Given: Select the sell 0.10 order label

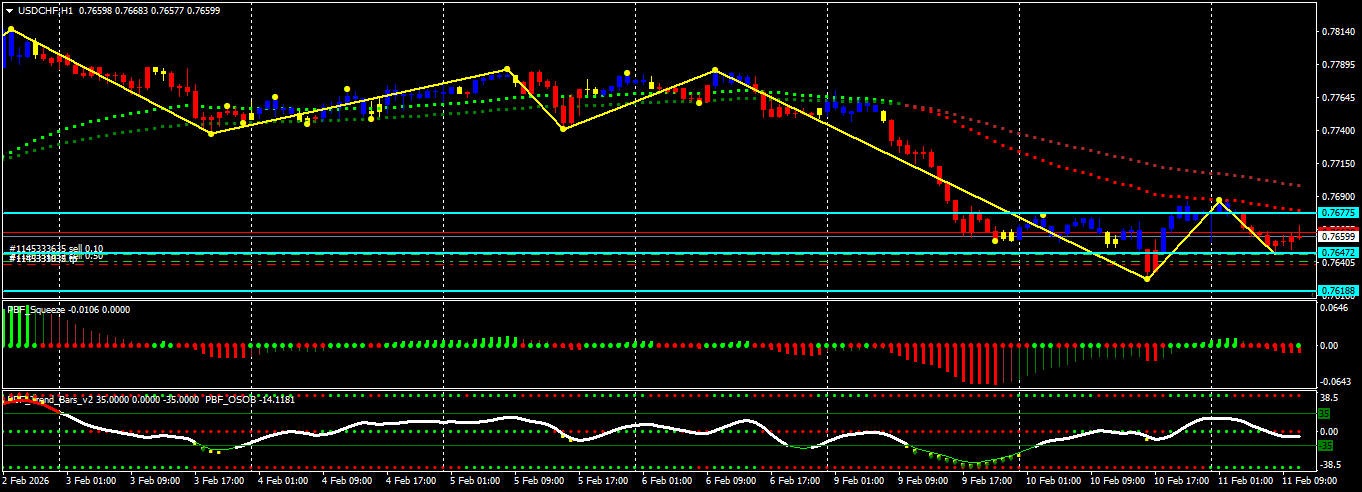Looking at the screenshot, I should (x=56, y=248).
